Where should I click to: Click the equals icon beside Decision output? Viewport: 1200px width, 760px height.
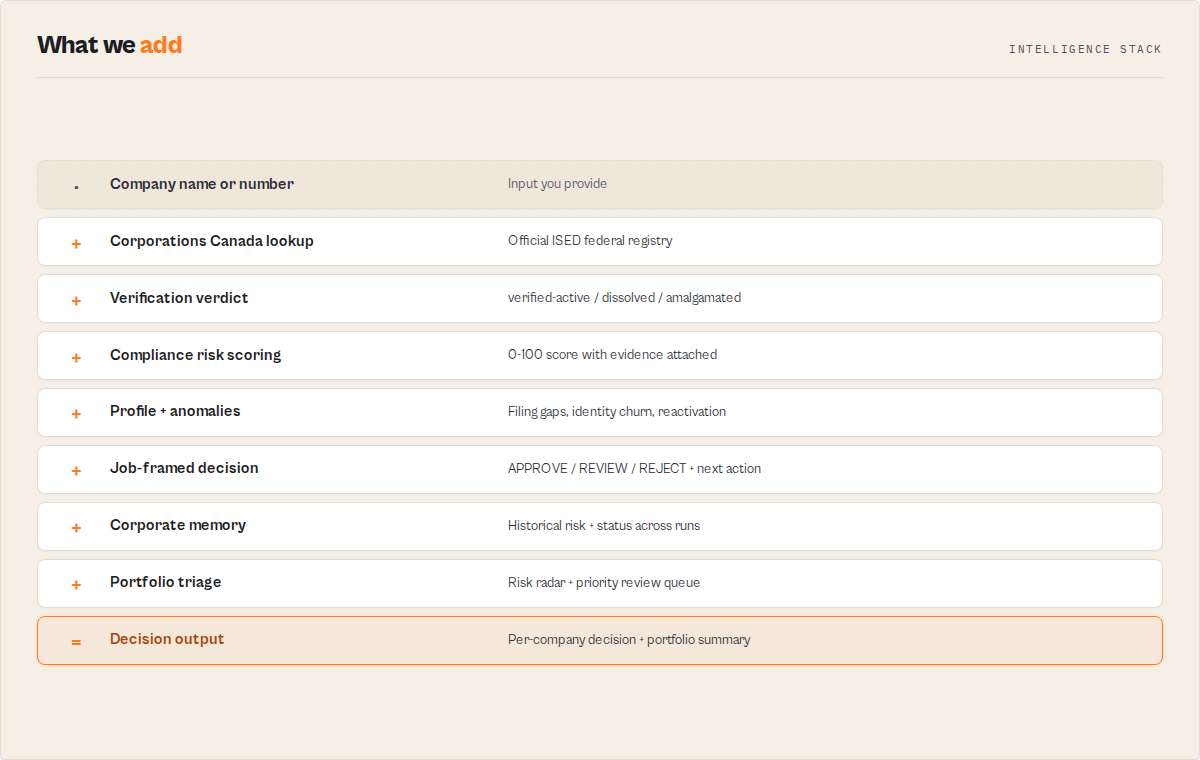point(76,642)
